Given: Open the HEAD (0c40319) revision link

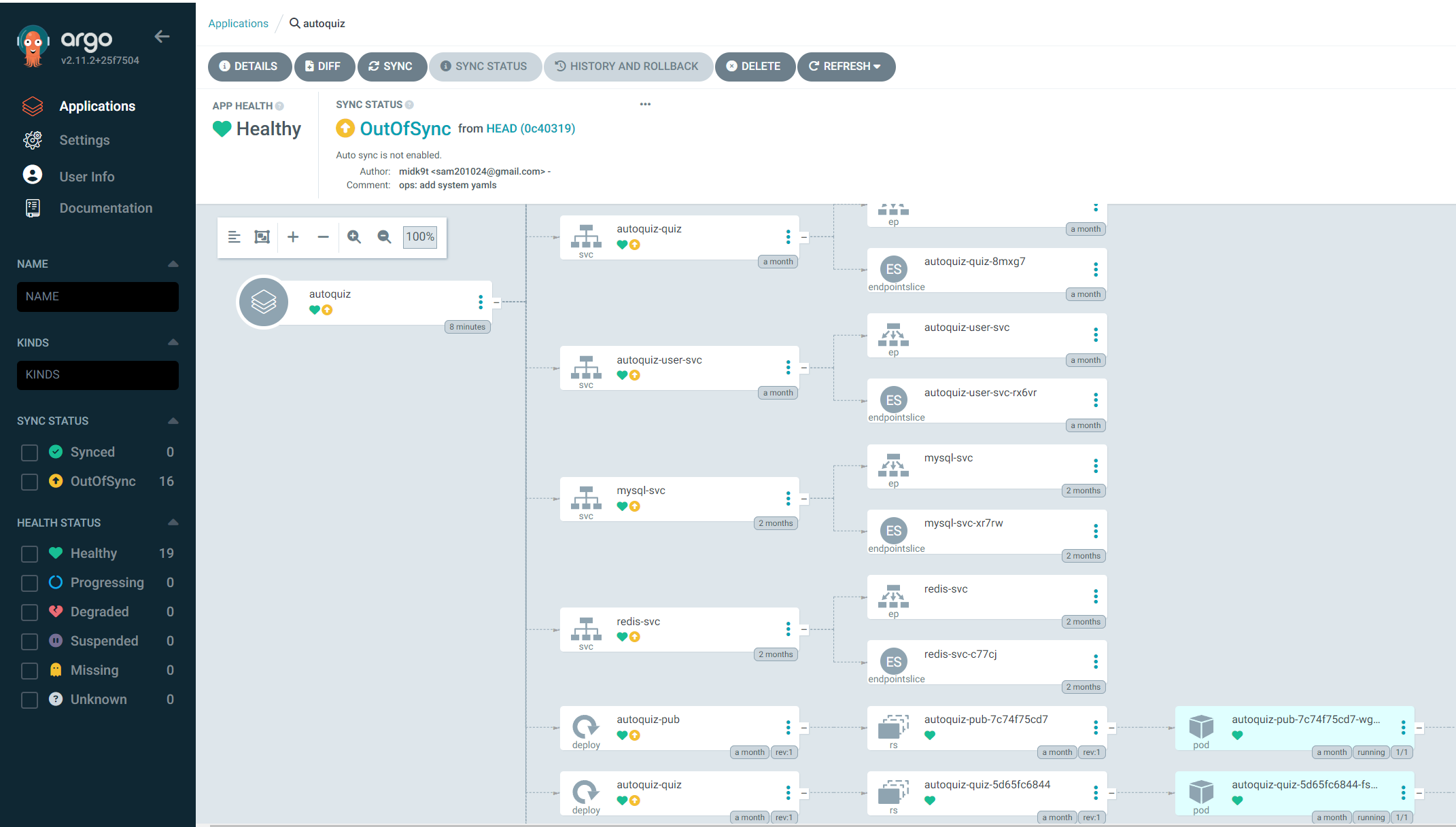Looking at the screenshot, I should [530, 128].
